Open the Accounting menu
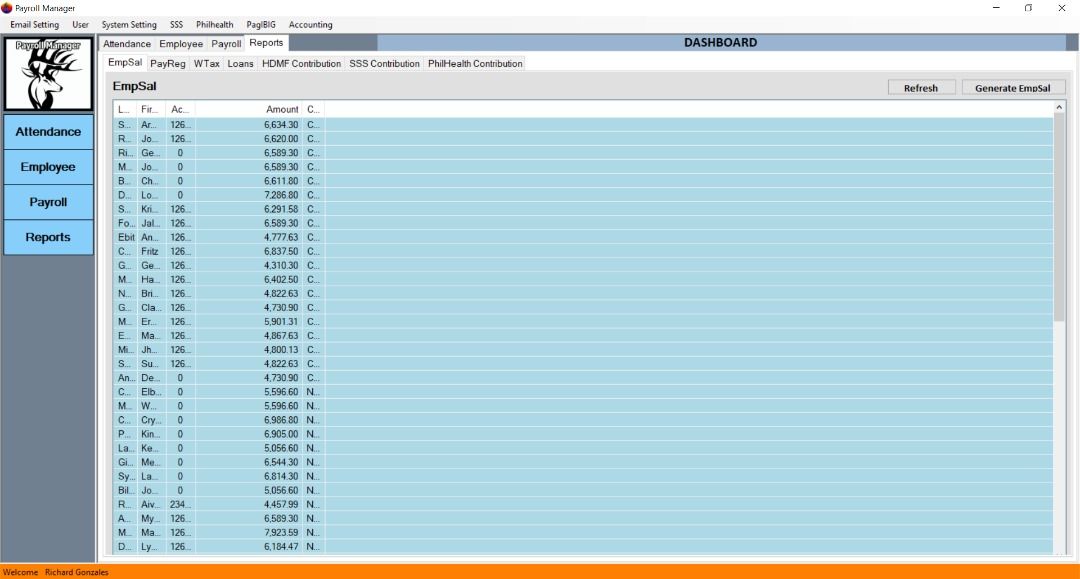This screenshot has height=579, width=1080. (x=310, y=24)
